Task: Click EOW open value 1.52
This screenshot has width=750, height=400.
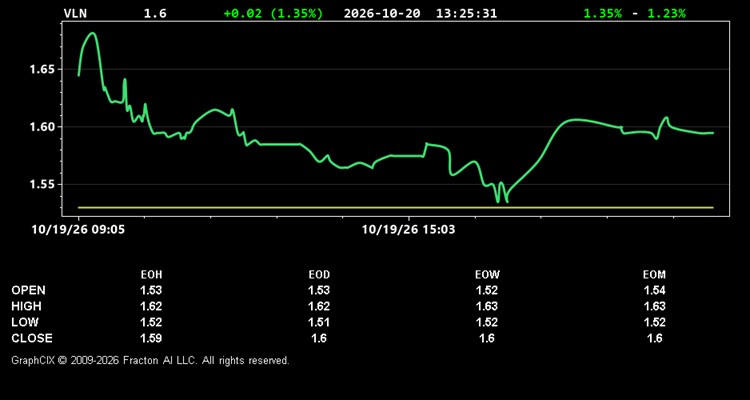Action: point(487,290)
